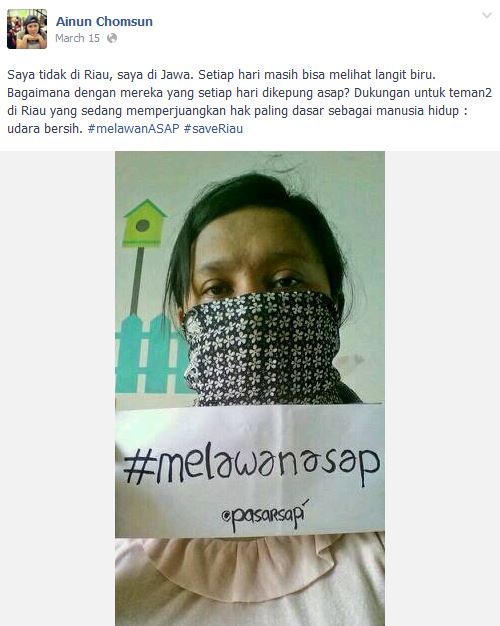Follow the #melawanASAP hashtag link
This screenshot has height=626, width=500.
(x=133, y=129)
